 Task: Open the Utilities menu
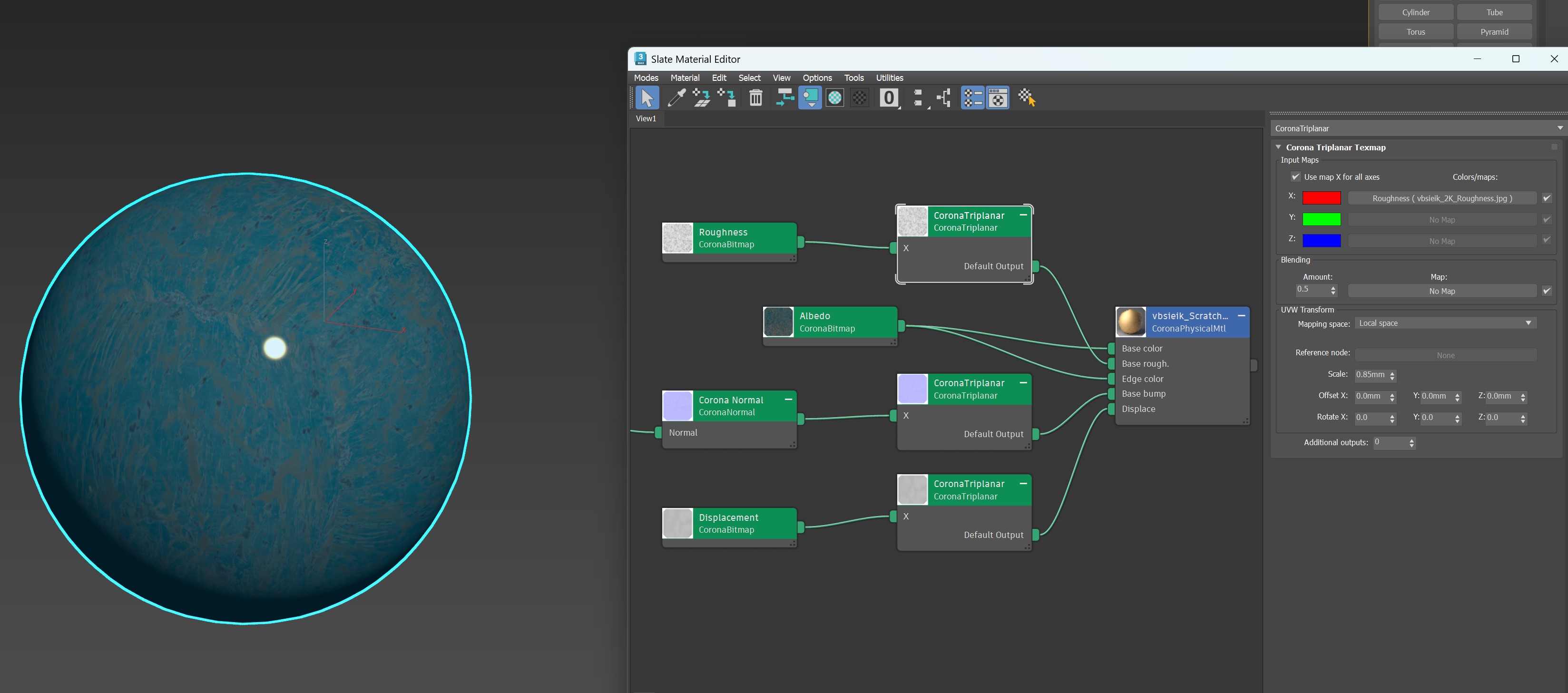(x=889, y=78)
